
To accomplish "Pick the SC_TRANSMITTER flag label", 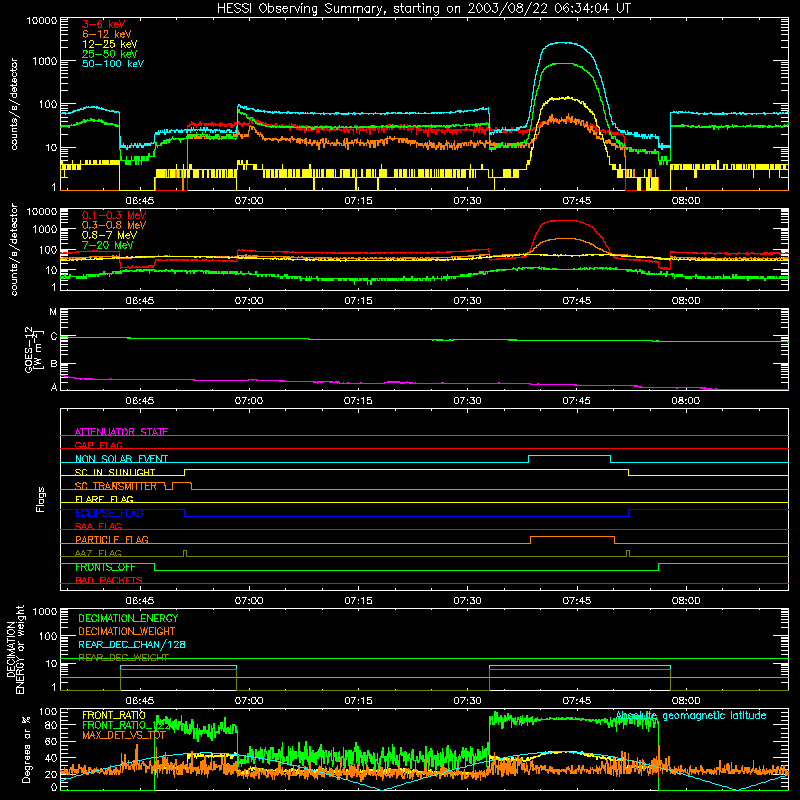I will pyautogui.click(x=116, y=486).
